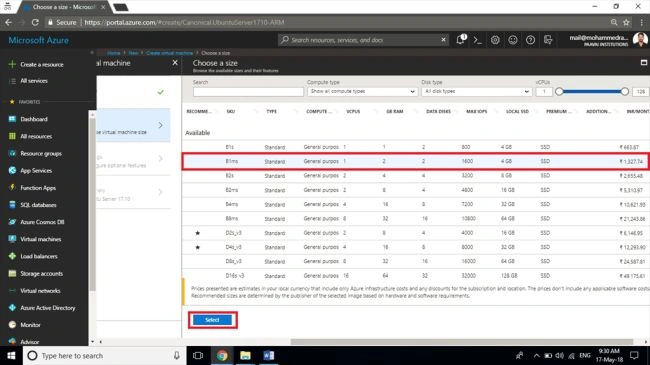
Task: Click the vCPUs minimum value box
Action: pos(544,92)
